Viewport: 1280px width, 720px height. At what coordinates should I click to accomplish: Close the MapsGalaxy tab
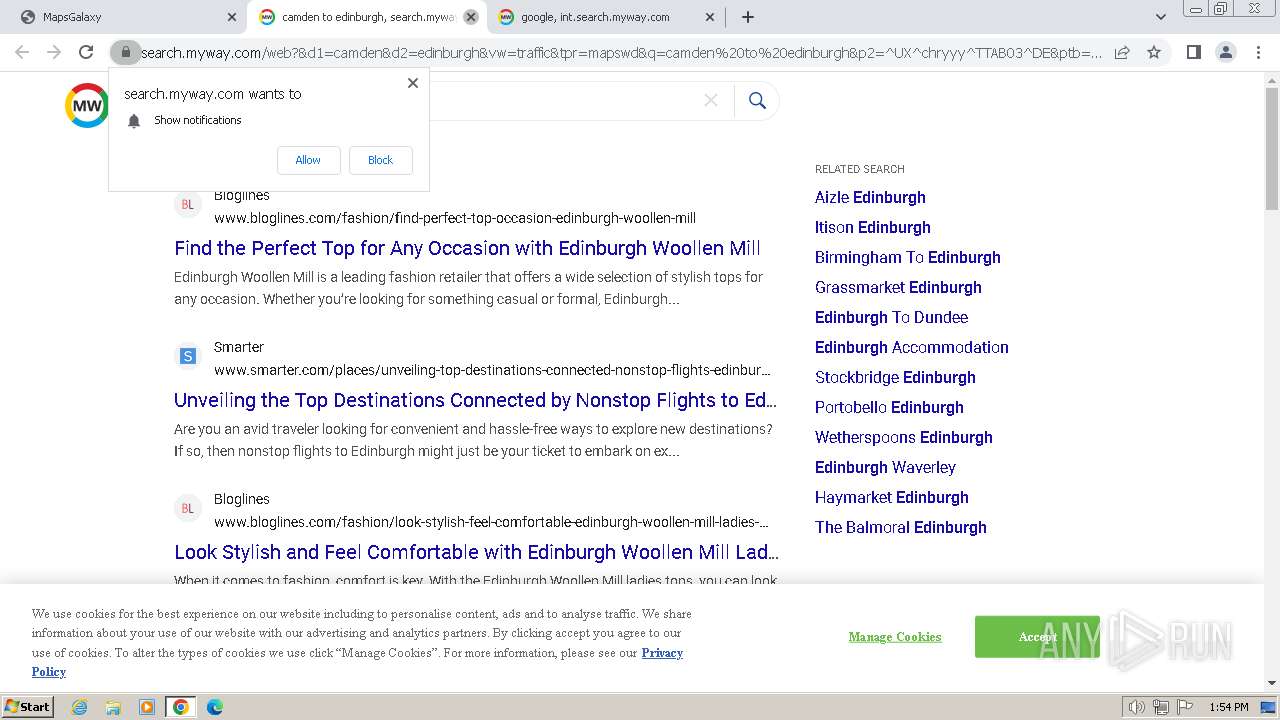232,17
